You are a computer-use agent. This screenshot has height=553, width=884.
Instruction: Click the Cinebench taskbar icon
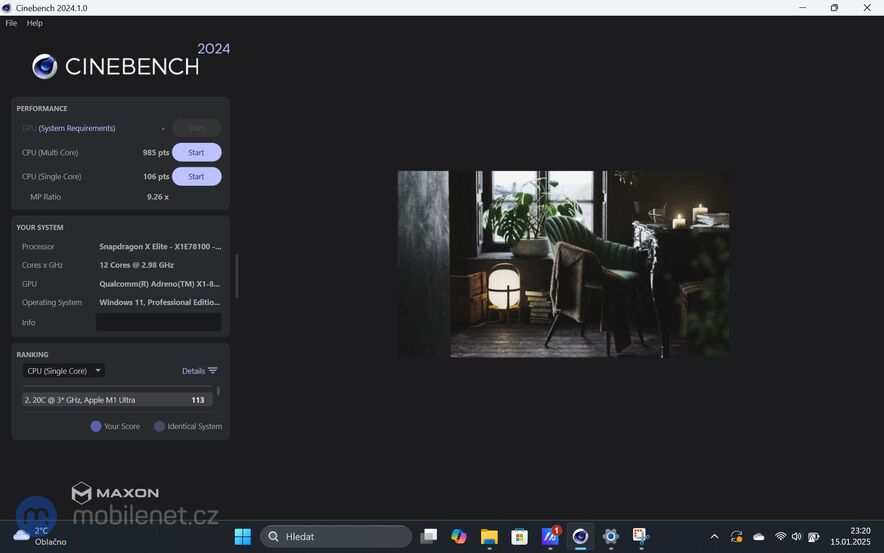pos(580,537)
